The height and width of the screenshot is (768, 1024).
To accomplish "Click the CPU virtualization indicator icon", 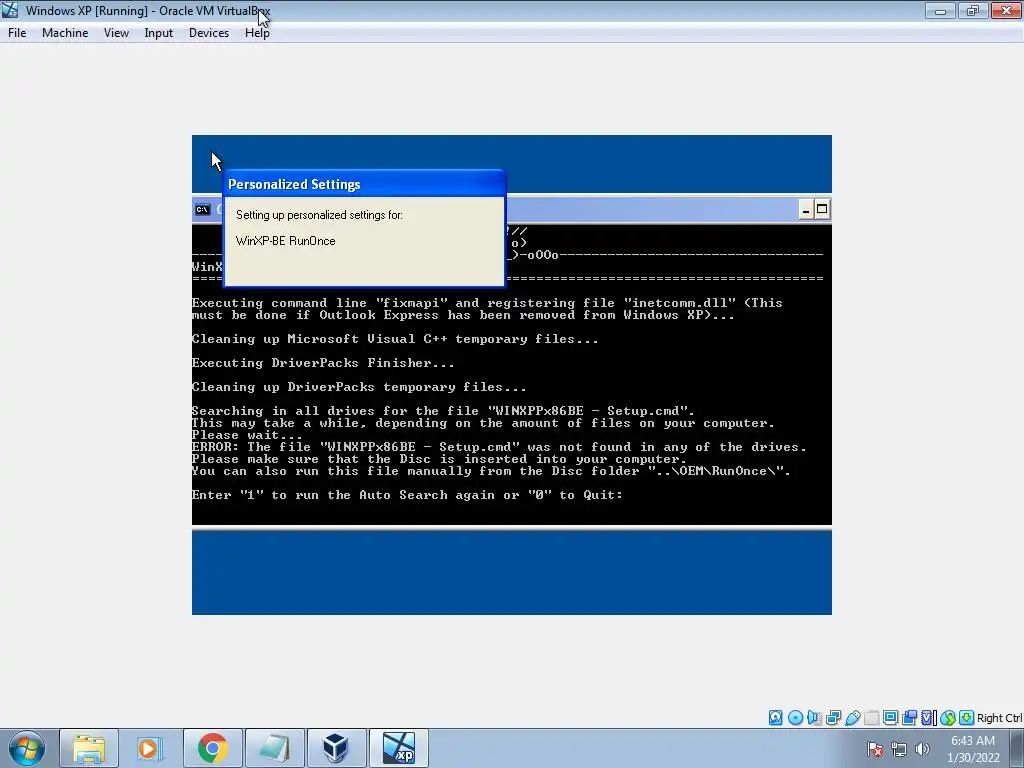I will click(928, 718).
